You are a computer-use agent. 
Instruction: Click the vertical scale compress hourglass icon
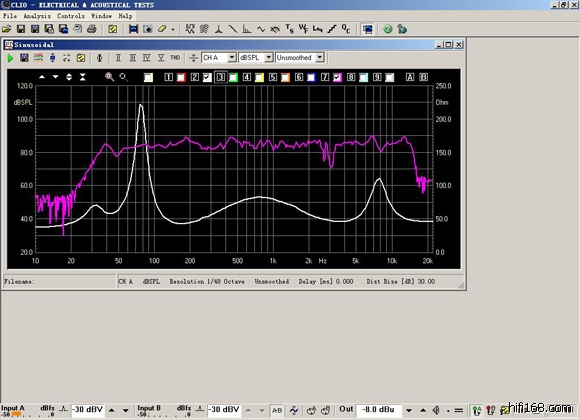(83, 77)
